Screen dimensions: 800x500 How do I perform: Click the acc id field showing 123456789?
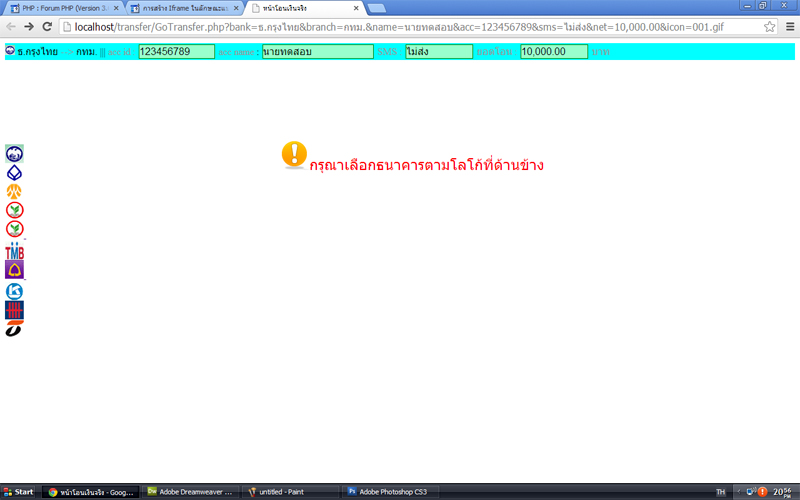coord(177,52)
